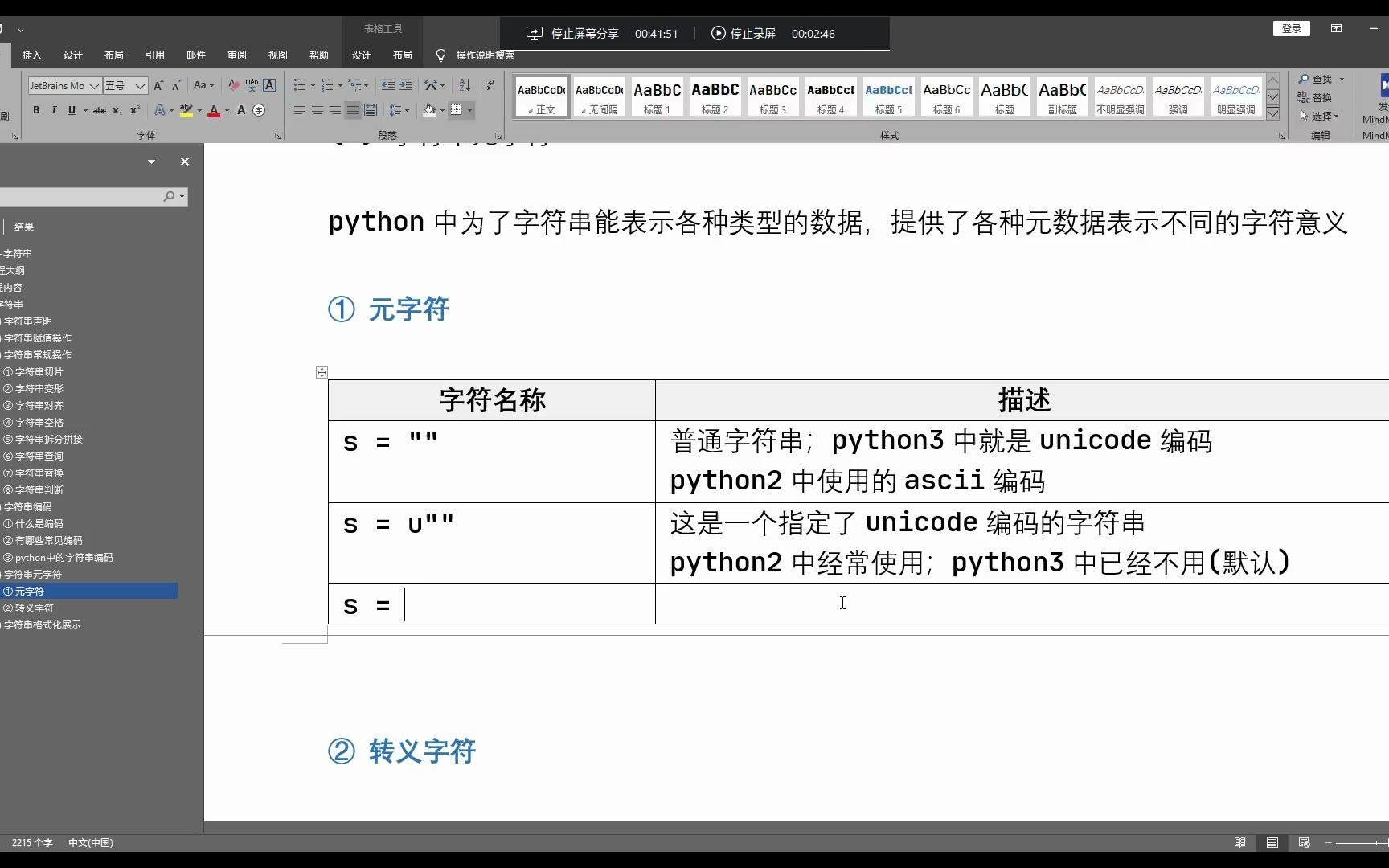This screenshot has width=1389, height=868.
Task: Close the navigation pane
Action: (x=185, y=162)
